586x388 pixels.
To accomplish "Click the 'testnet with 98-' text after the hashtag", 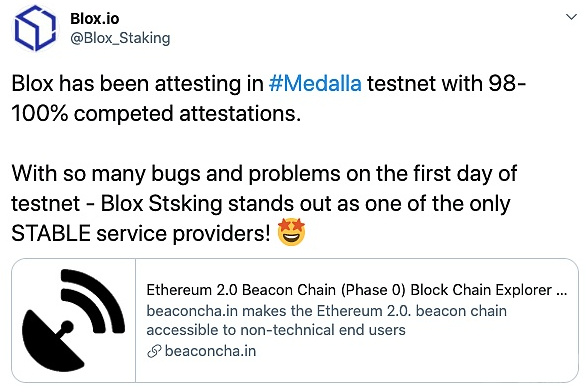I will tap(447, 83).
